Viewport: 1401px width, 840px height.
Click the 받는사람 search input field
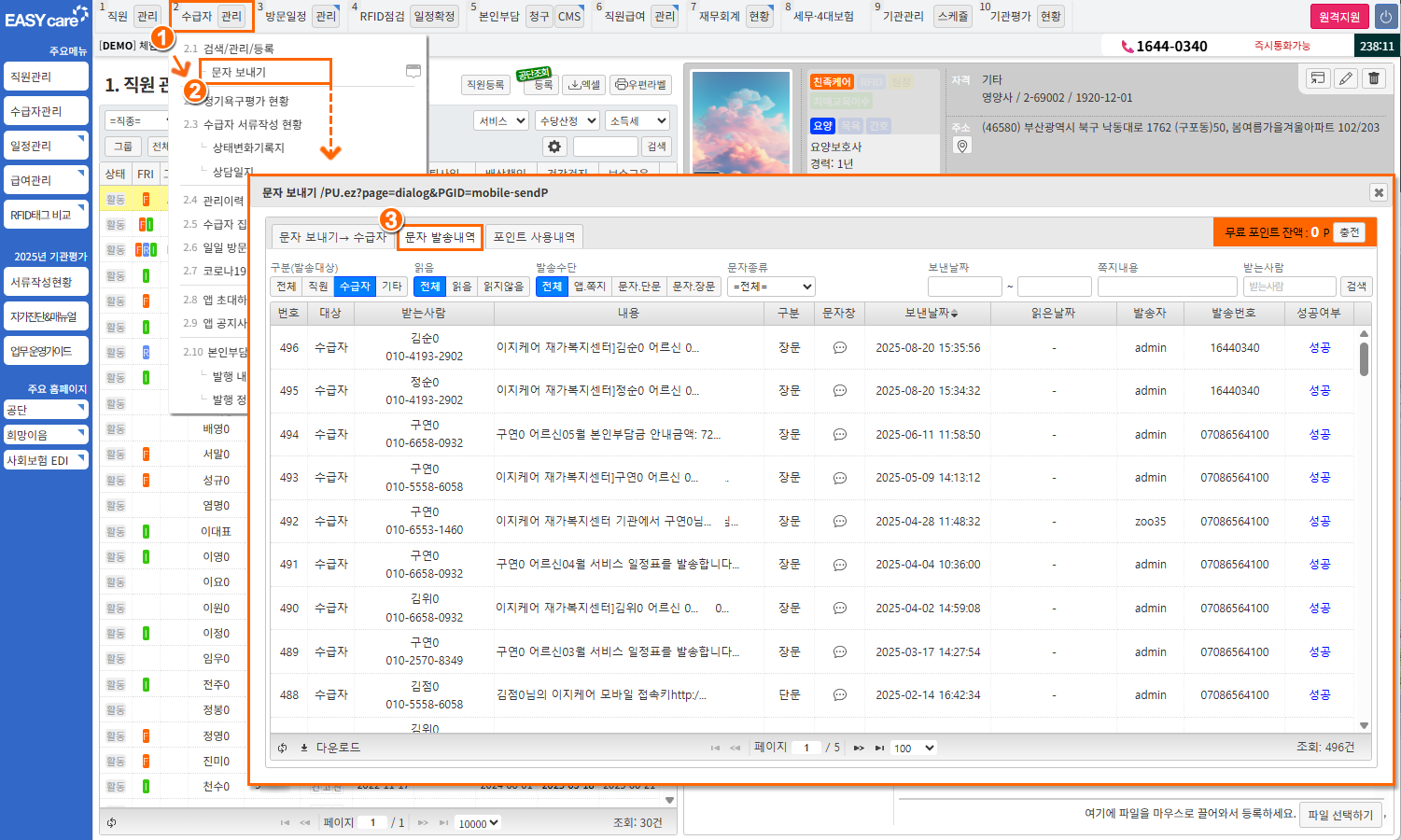click(1289, 287)
